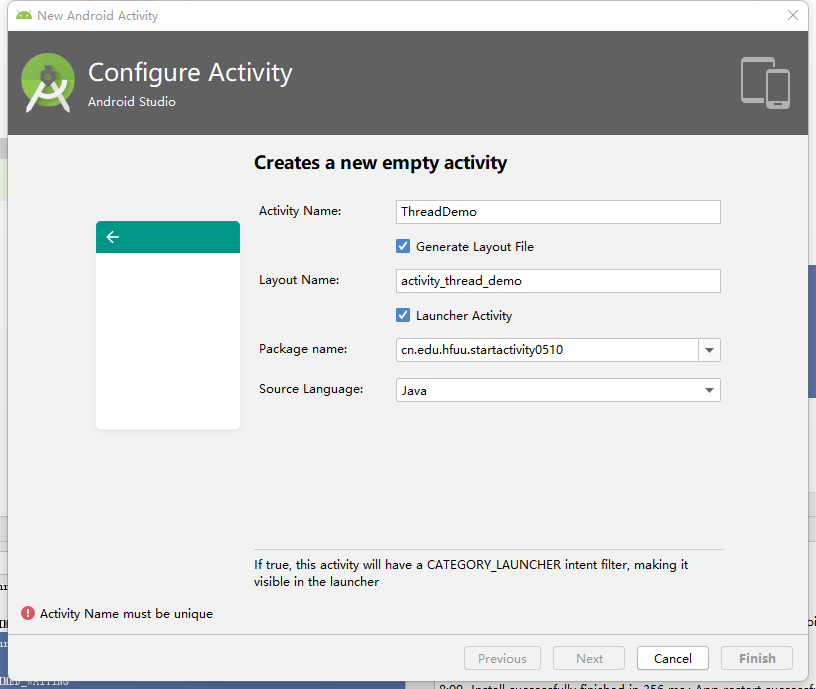Click the back arrow in activity preview
The height and width of the screenshot is (689, 816).
113,237
